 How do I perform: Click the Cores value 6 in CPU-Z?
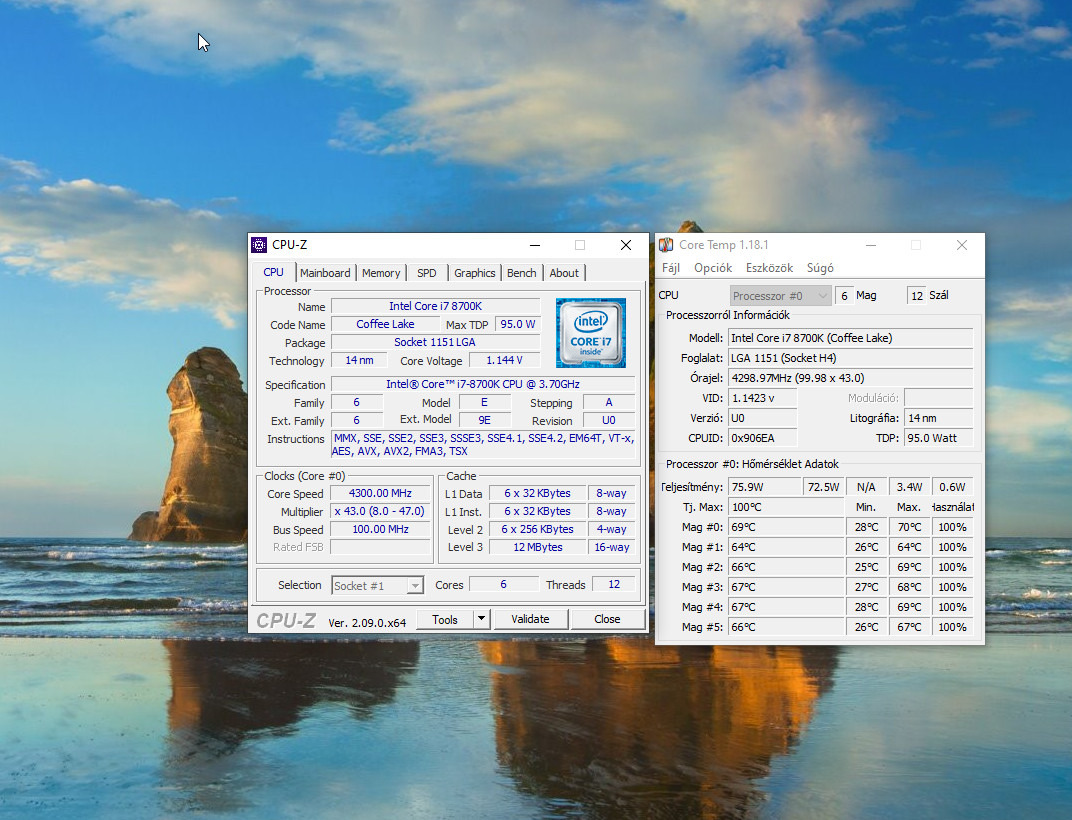(504, 585)
